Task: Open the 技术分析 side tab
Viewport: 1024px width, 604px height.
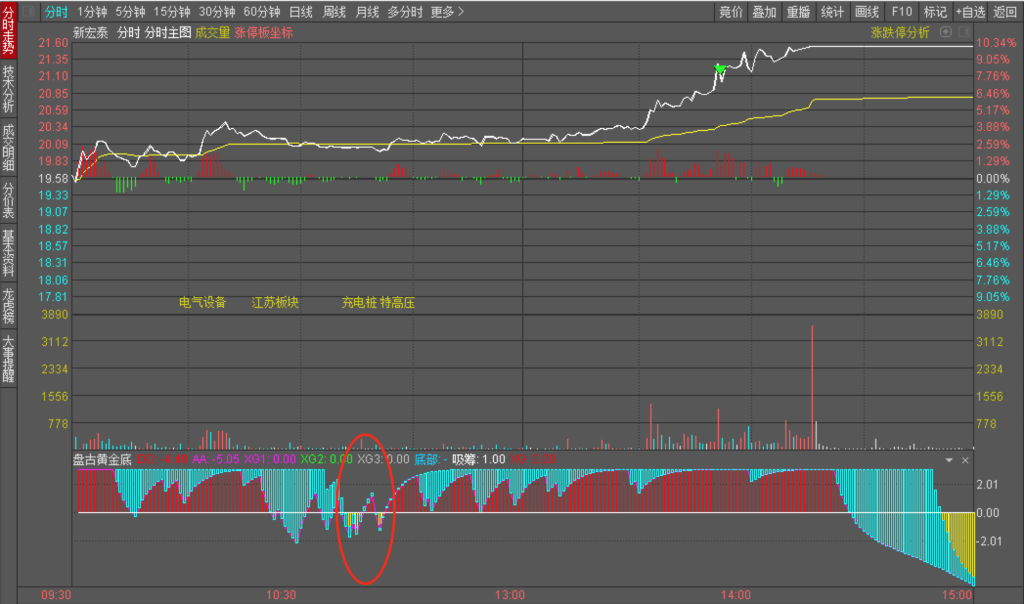Action: pyautogui.click(x=9, y=89)
